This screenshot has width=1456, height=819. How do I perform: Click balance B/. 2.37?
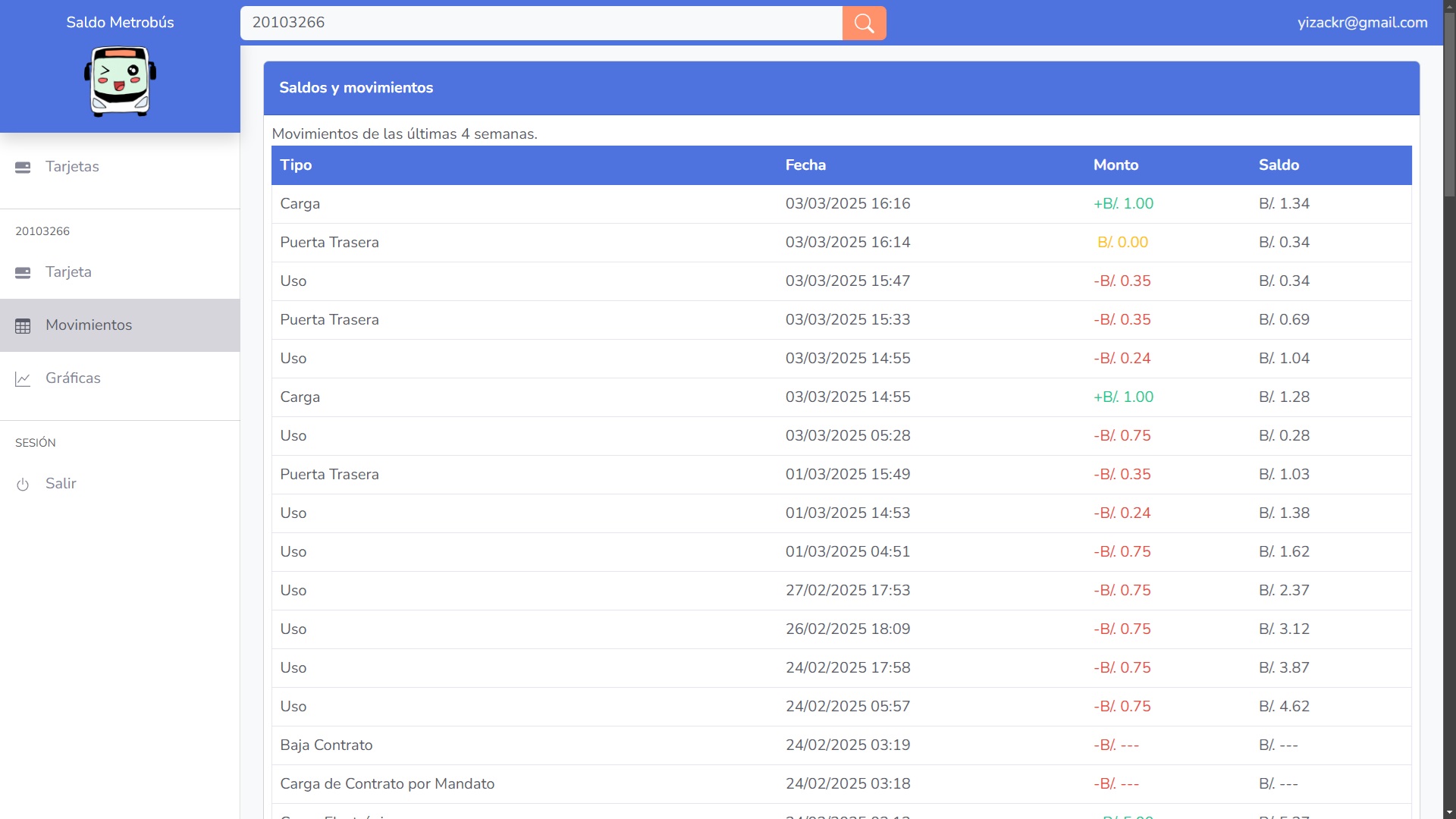[1284, 590]
